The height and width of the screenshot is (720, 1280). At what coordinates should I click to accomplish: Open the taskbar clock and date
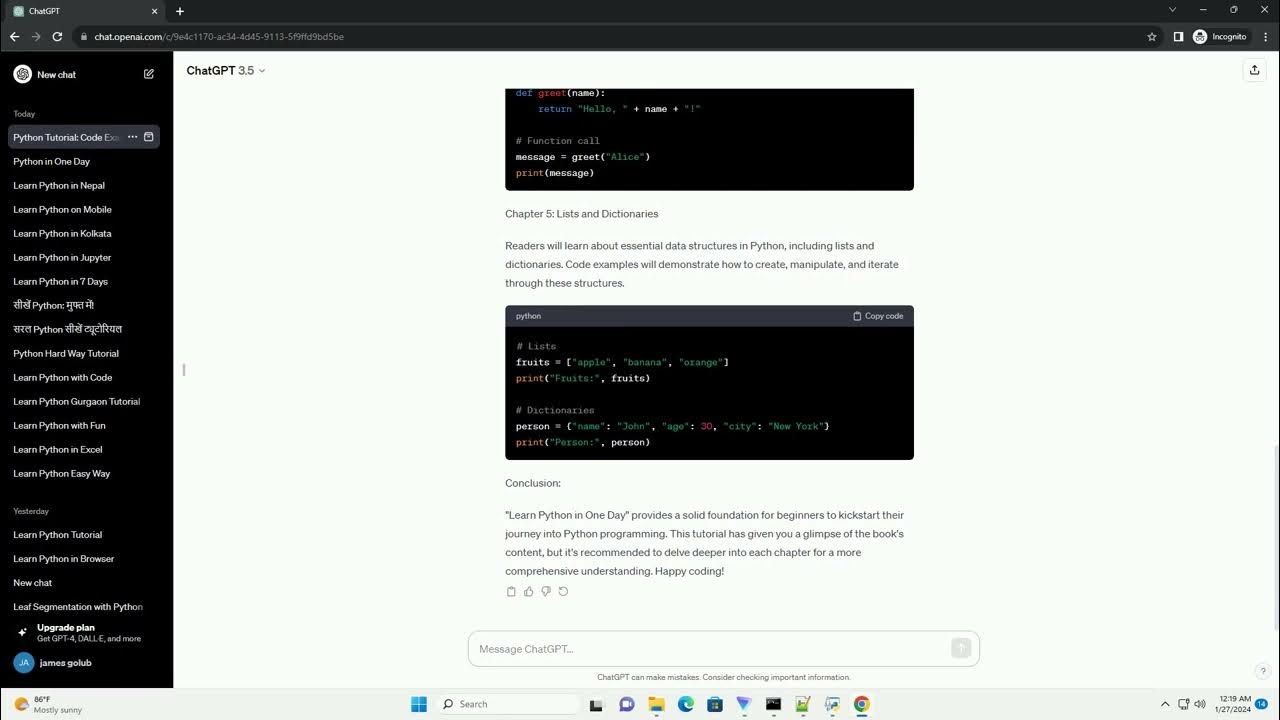coord(1233,704)
